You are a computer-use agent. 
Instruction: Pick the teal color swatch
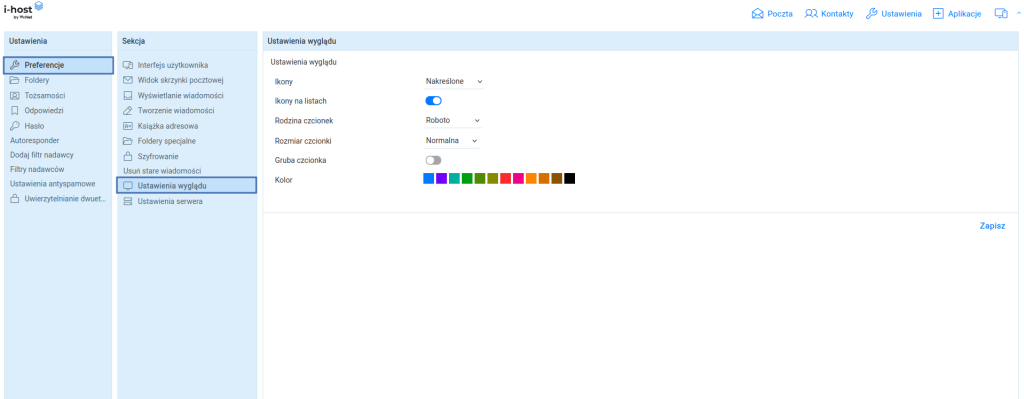[x=455, y=178]
